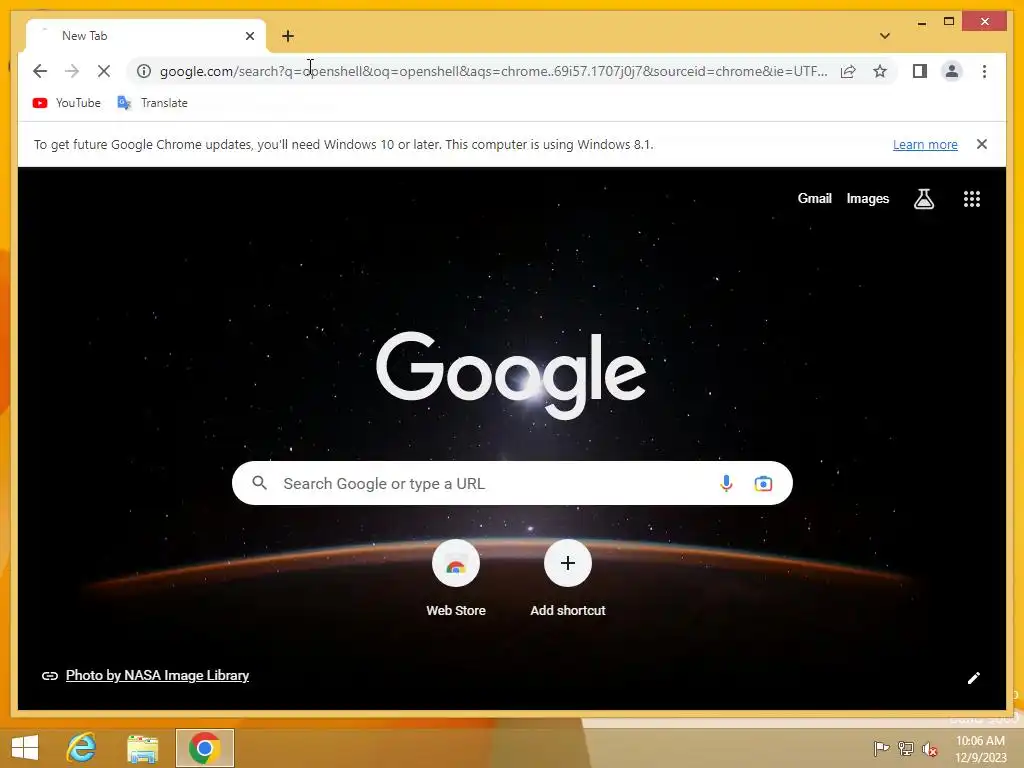Search by image with camera icon
1024x768 pixels.
point(763,483)
